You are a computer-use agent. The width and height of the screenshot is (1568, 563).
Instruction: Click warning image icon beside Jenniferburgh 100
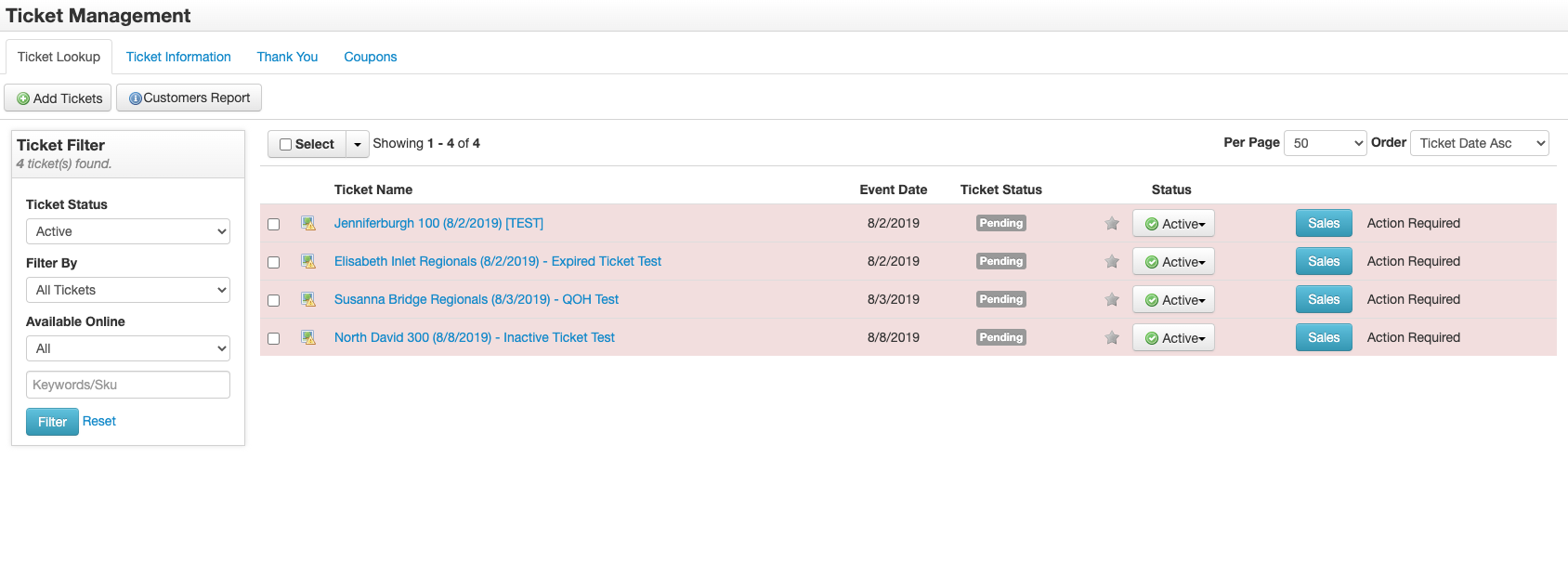pyautogui.click(x=308, y=224)
